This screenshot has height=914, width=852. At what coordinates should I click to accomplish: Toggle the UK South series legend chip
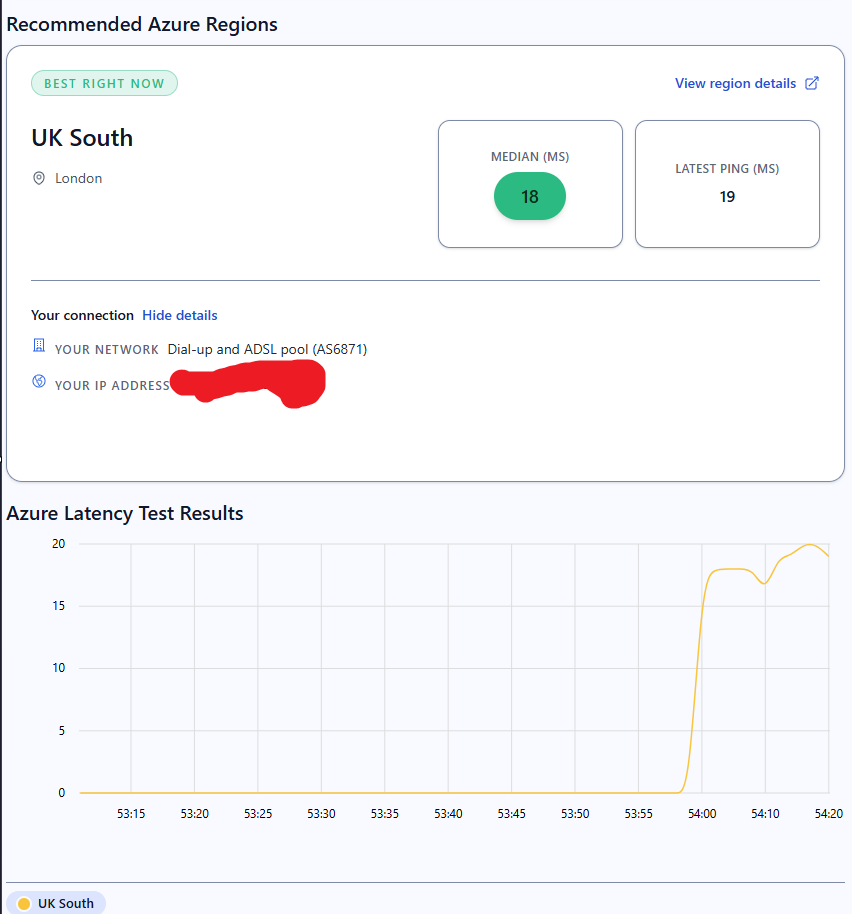56,903
